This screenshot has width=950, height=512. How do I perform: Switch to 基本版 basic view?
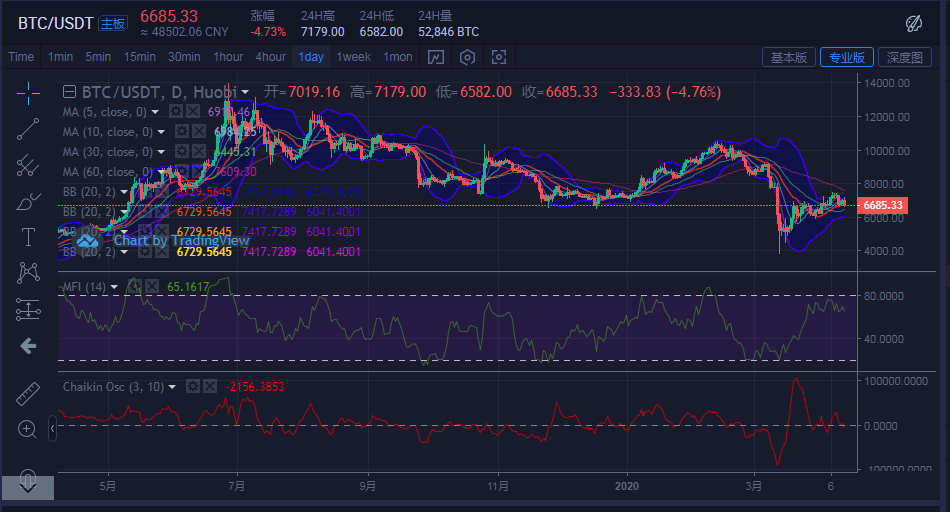point(789,58)
